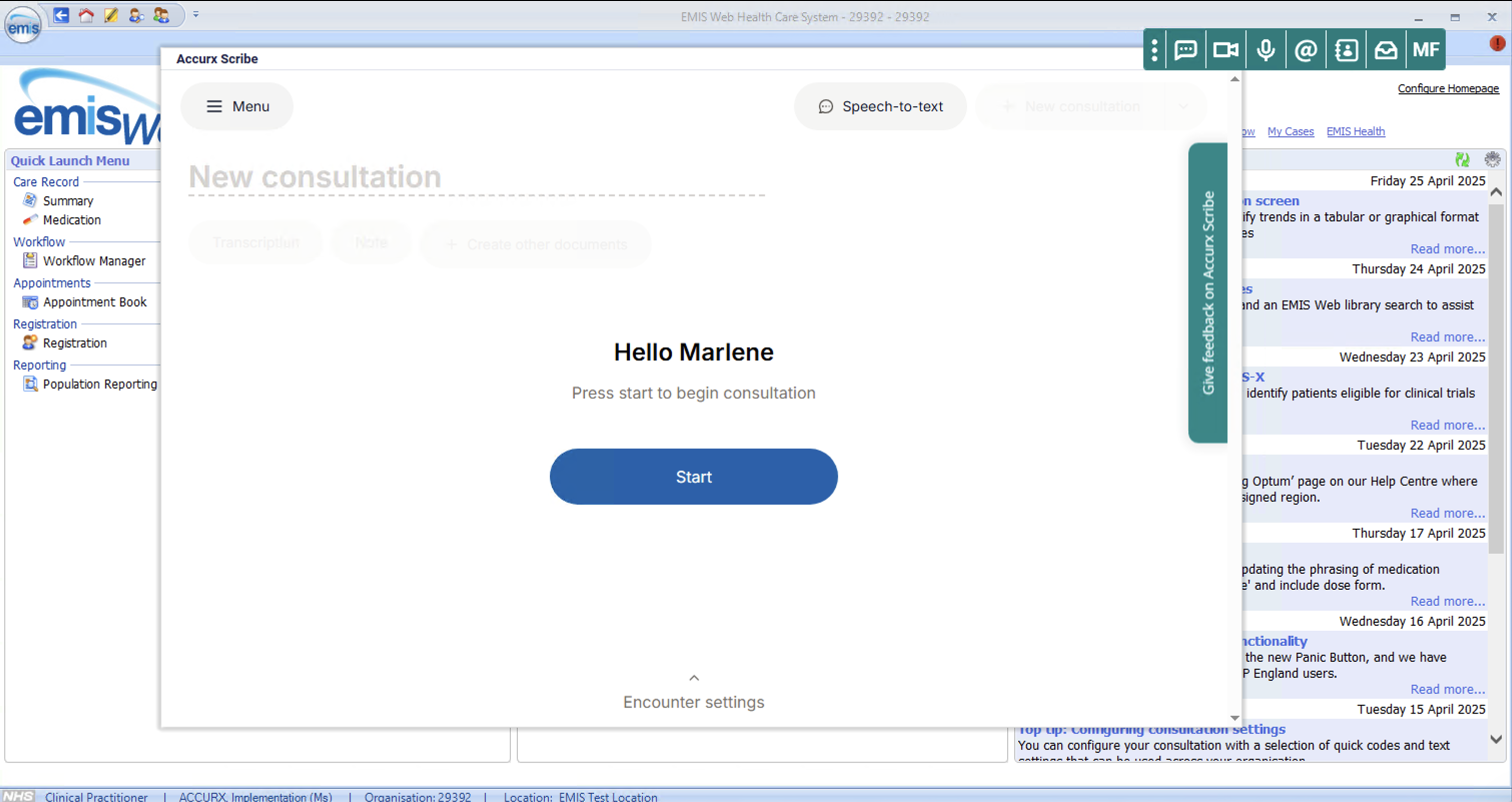Screen dimensions: 1512x802
Task: Click the New consultation title field
Action: coord(477,177)
